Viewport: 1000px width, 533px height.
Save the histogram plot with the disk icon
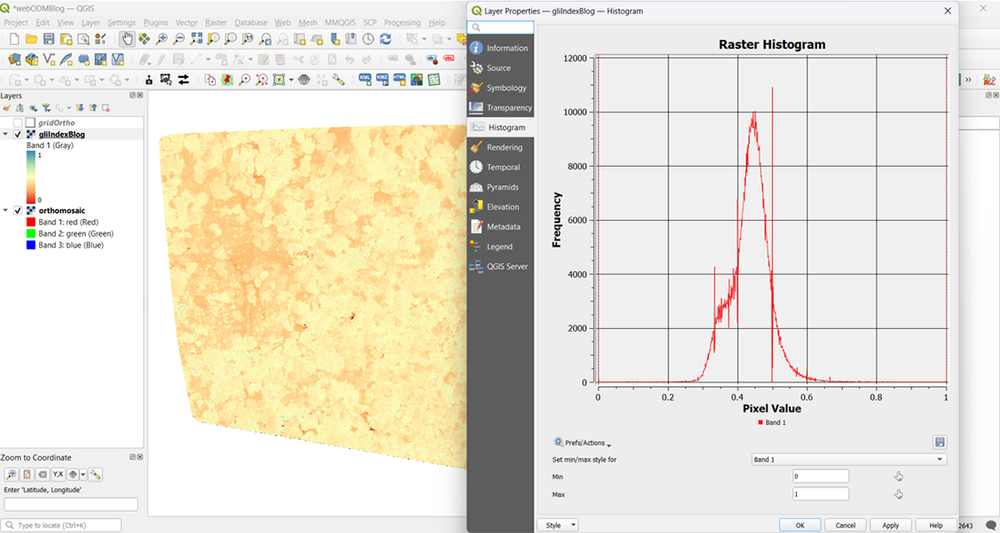940,442
